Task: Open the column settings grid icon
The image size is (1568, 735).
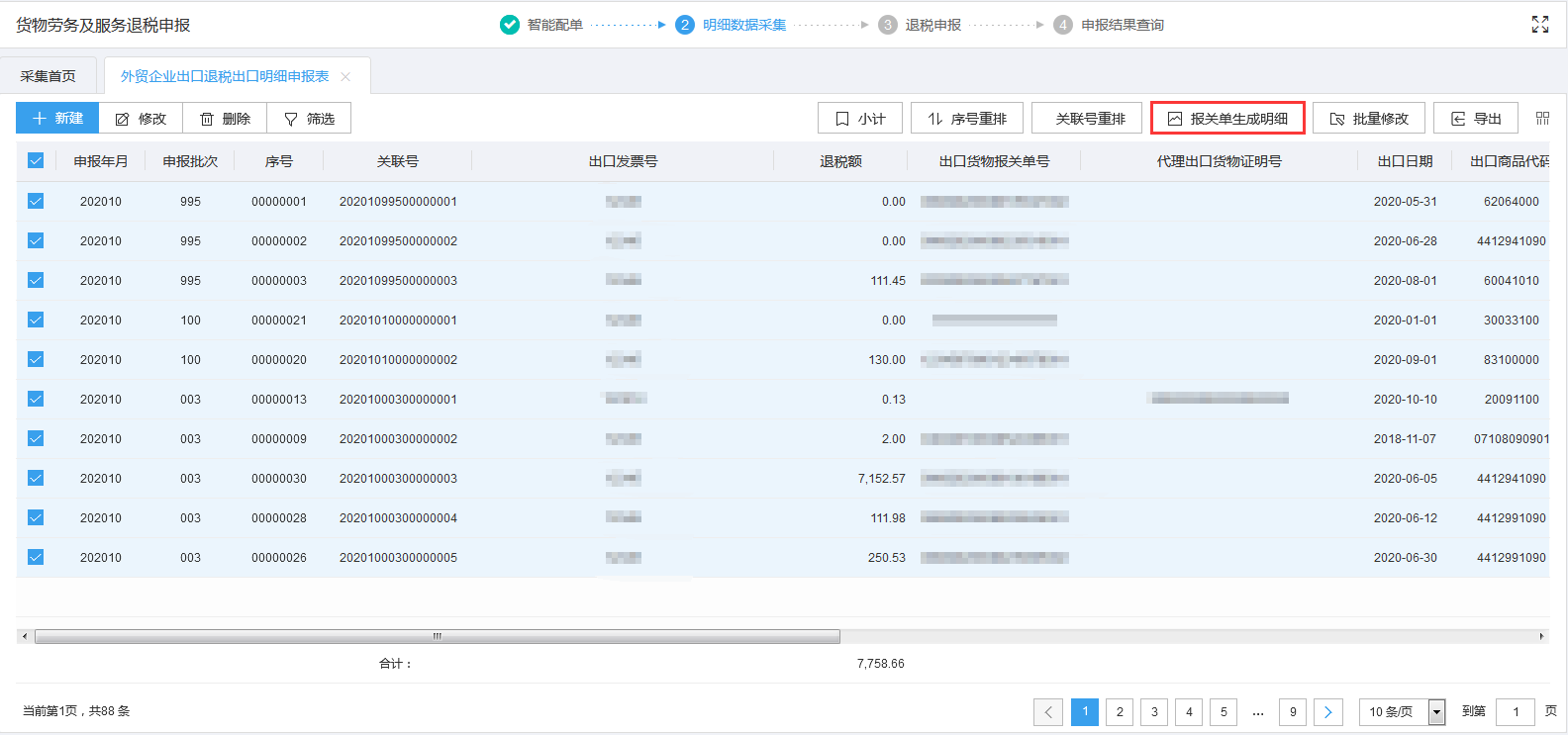Action: (x=1542, y=119)
